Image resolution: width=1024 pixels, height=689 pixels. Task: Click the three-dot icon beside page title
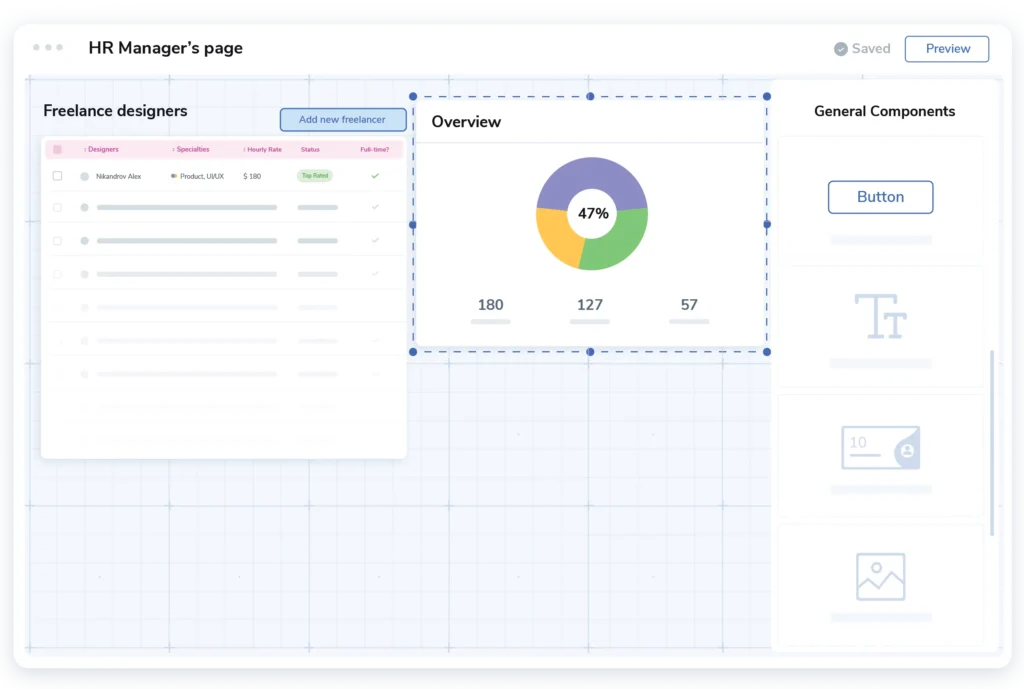[48, 47]
